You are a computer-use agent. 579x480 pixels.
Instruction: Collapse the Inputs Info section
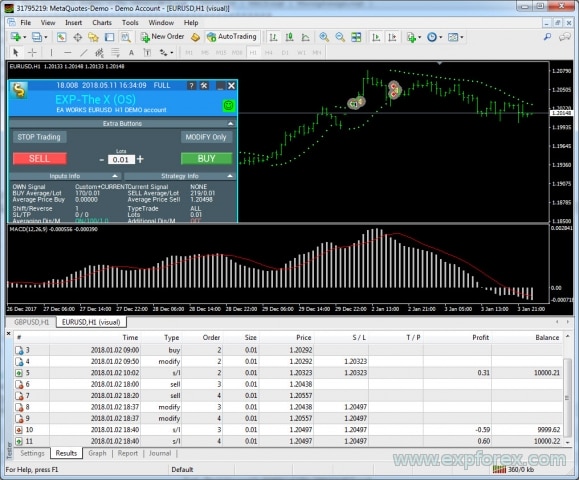tap(115, 176)
